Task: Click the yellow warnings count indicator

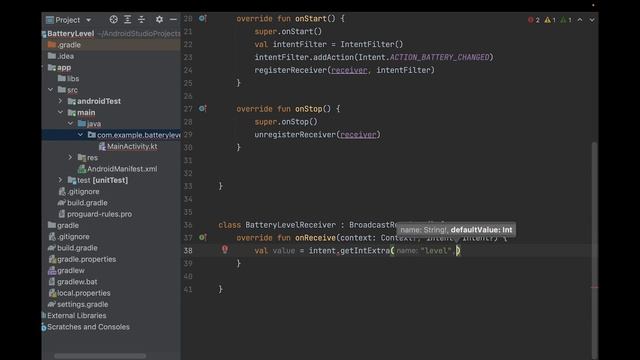Action: 550,20
